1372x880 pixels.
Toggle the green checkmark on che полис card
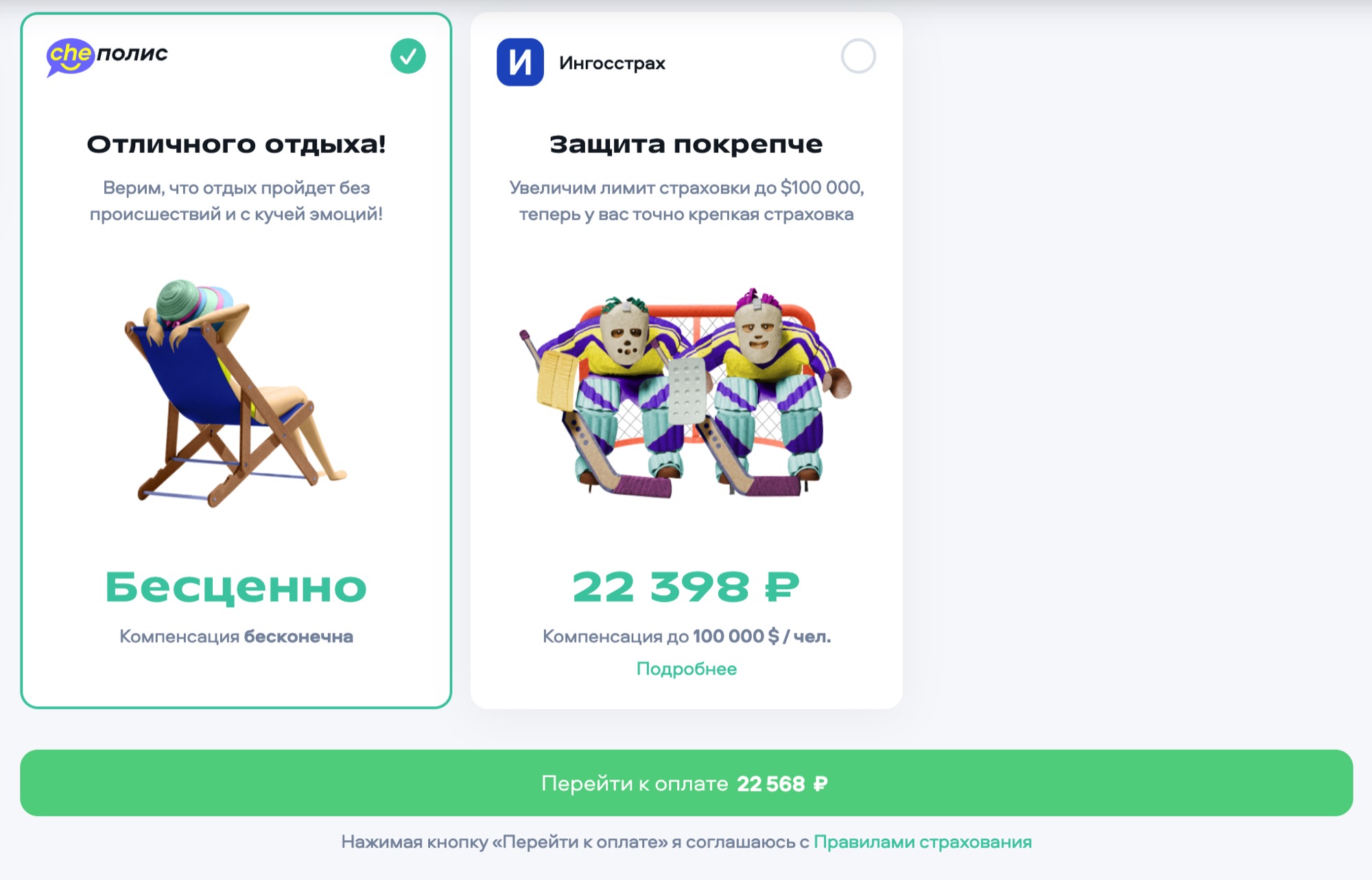(x=408, y=56)
